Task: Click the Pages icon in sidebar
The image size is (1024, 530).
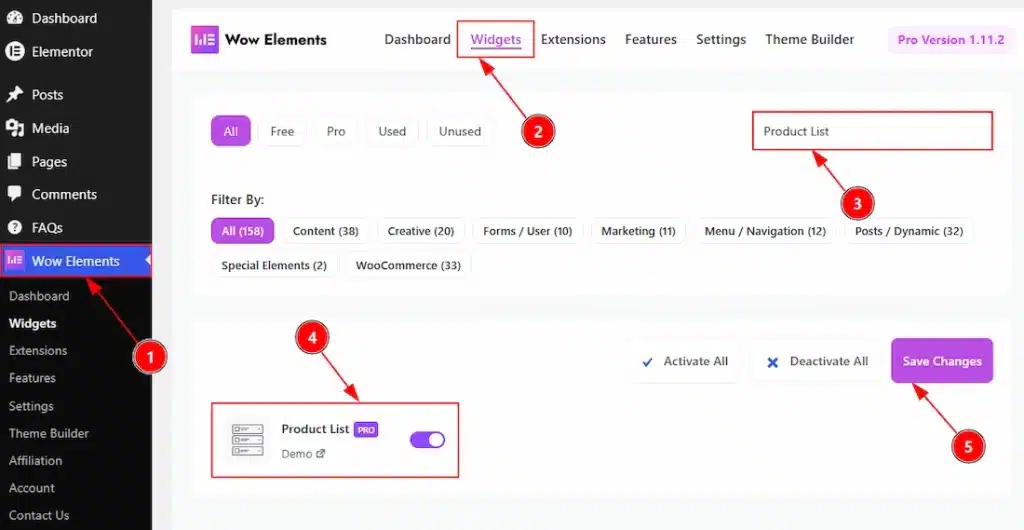Action: click(x=14, y=161)
